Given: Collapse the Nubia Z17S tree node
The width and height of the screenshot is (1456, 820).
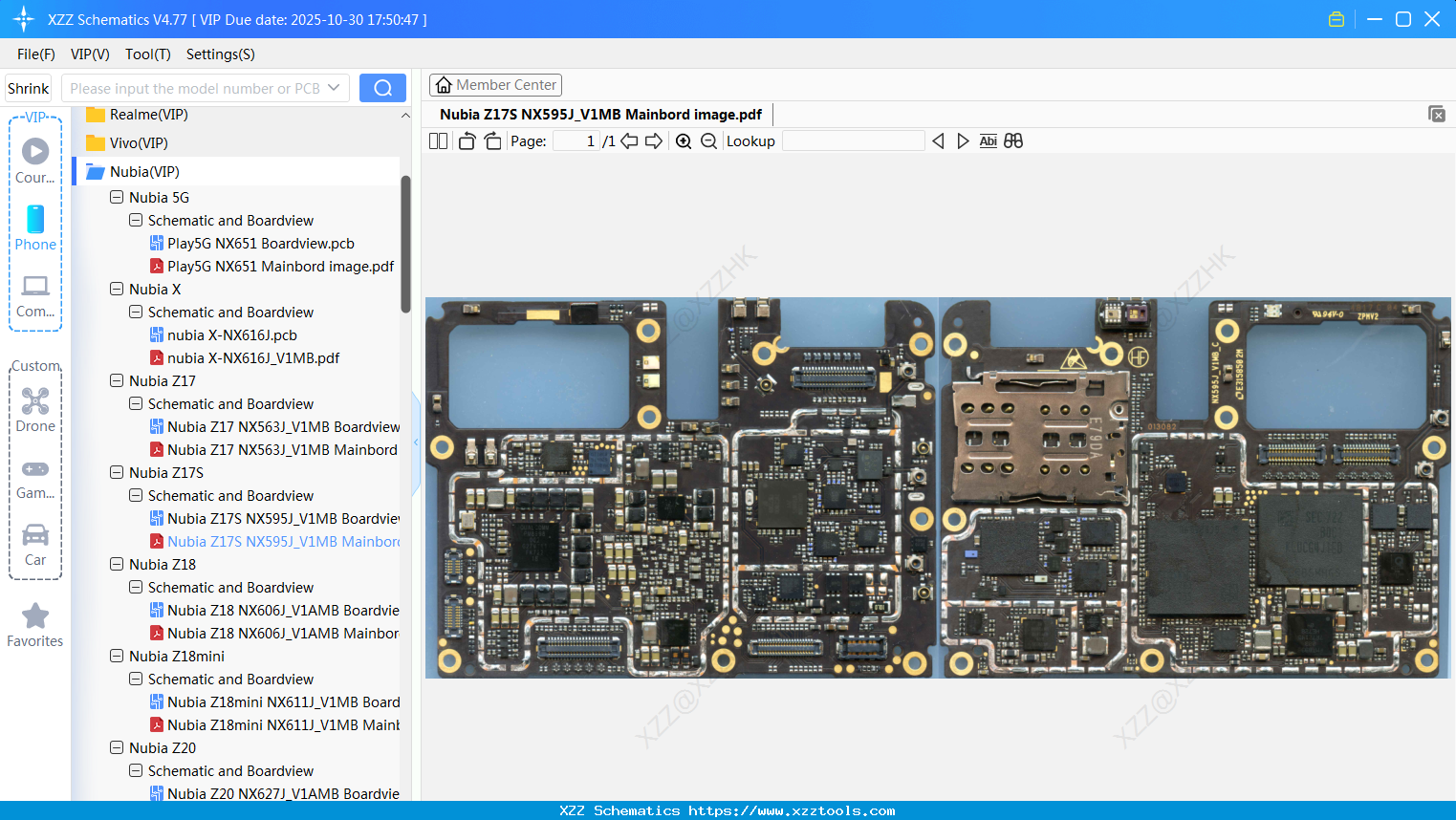Looking at the screenshot, I should [116, 472].
